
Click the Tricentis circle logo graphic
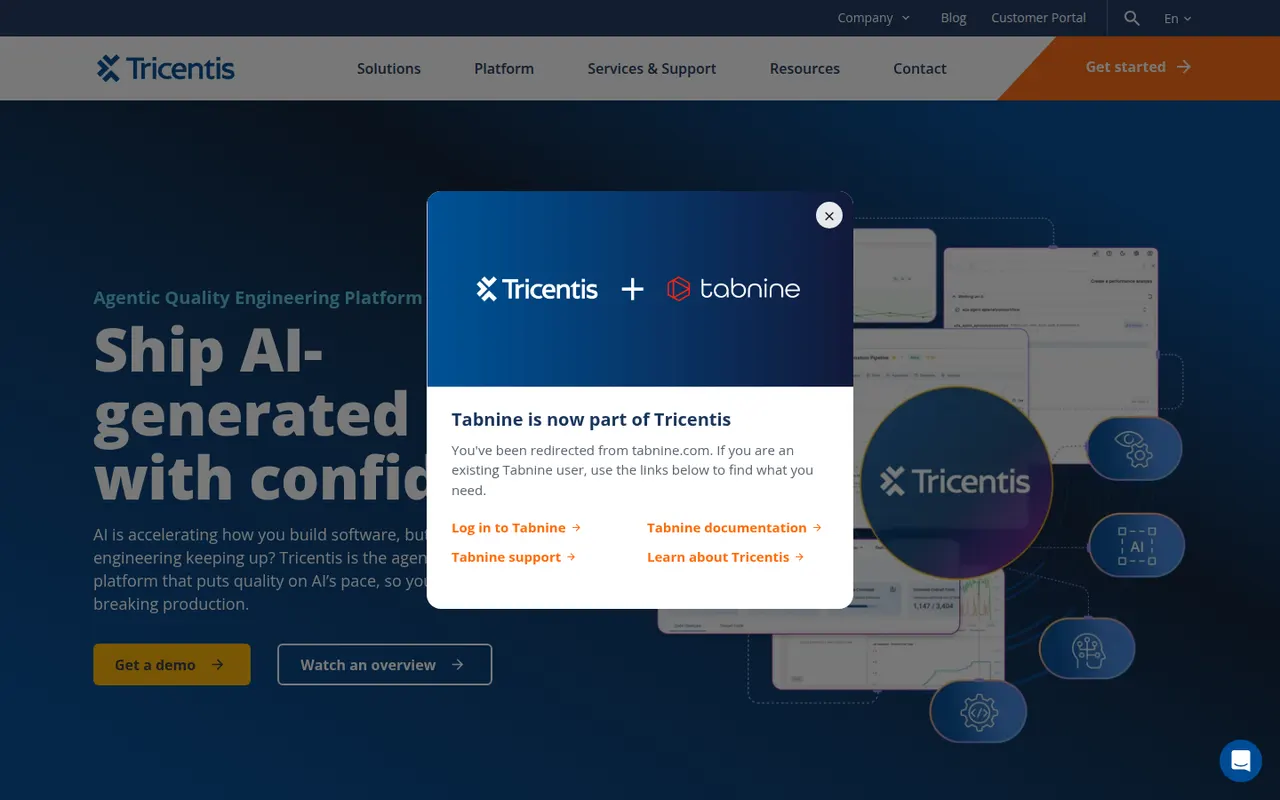(x=956, y=482)
